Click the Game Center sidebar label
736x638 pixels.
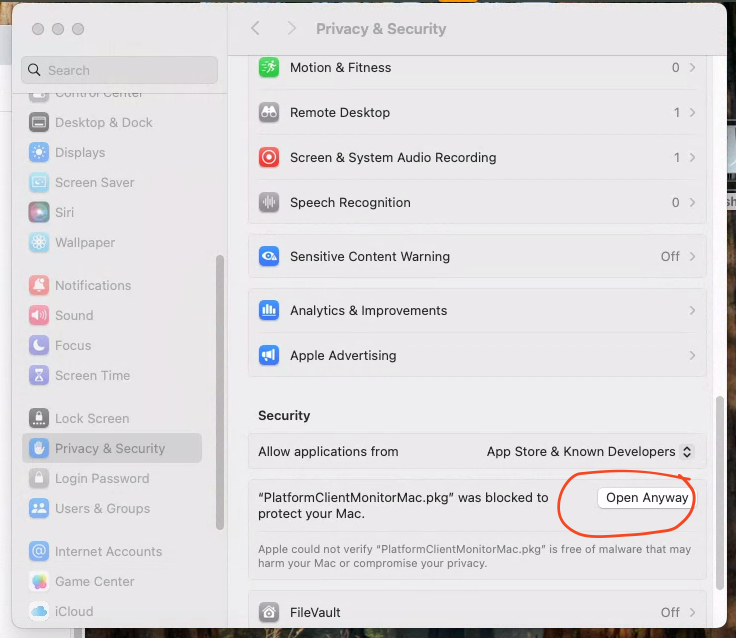[95, 581]
